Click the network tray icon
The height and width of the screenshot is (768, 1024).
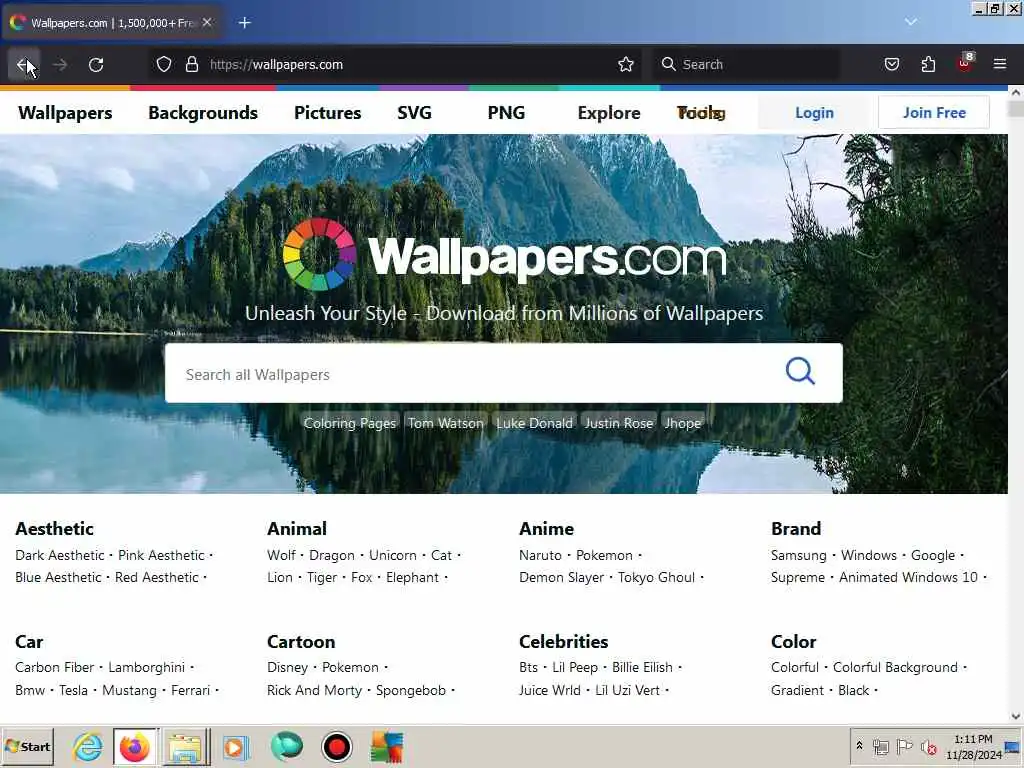point(881,746)
